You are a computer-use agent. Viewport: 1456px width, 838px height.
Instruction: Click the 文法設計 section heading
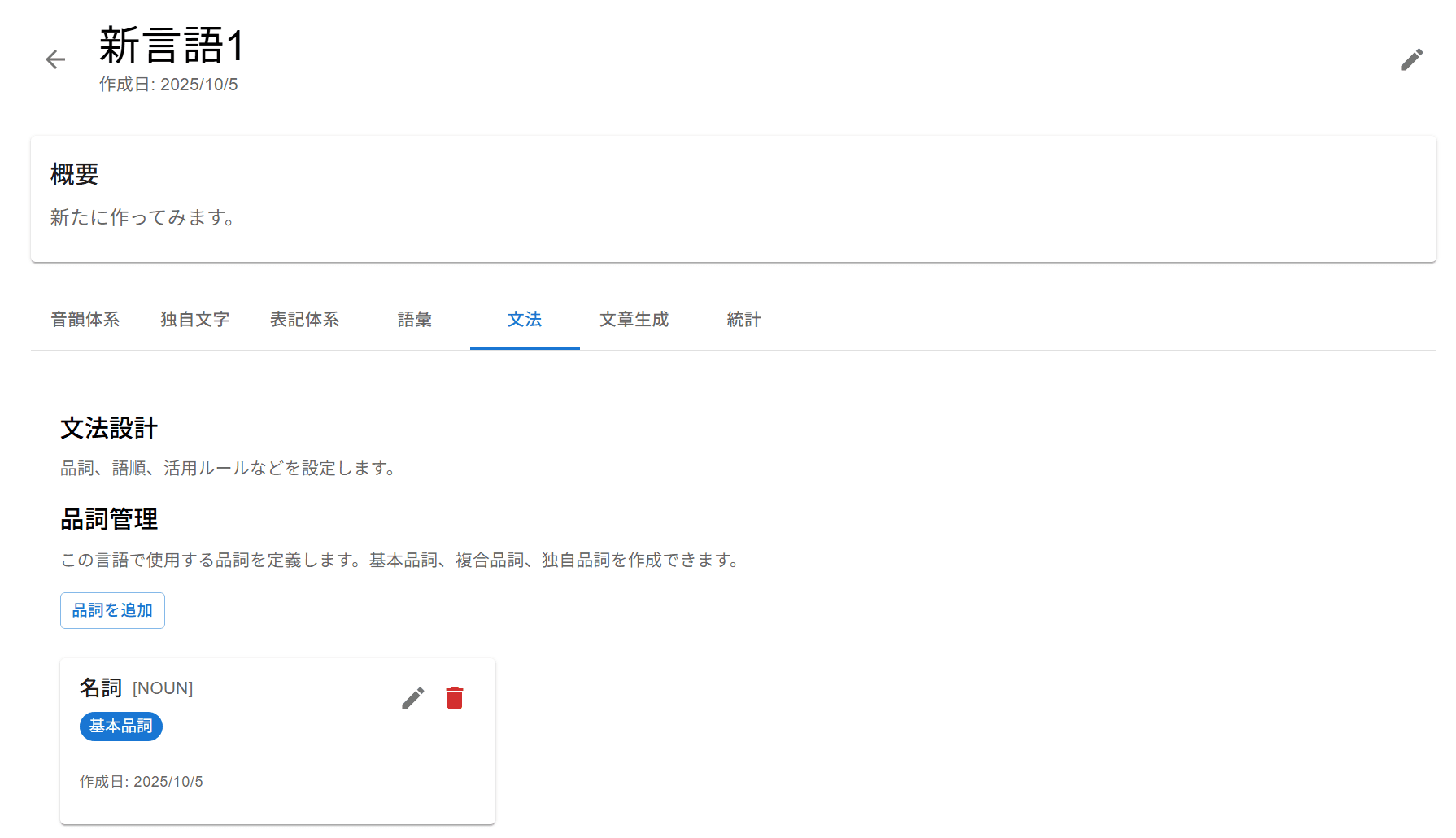(109, 428)
